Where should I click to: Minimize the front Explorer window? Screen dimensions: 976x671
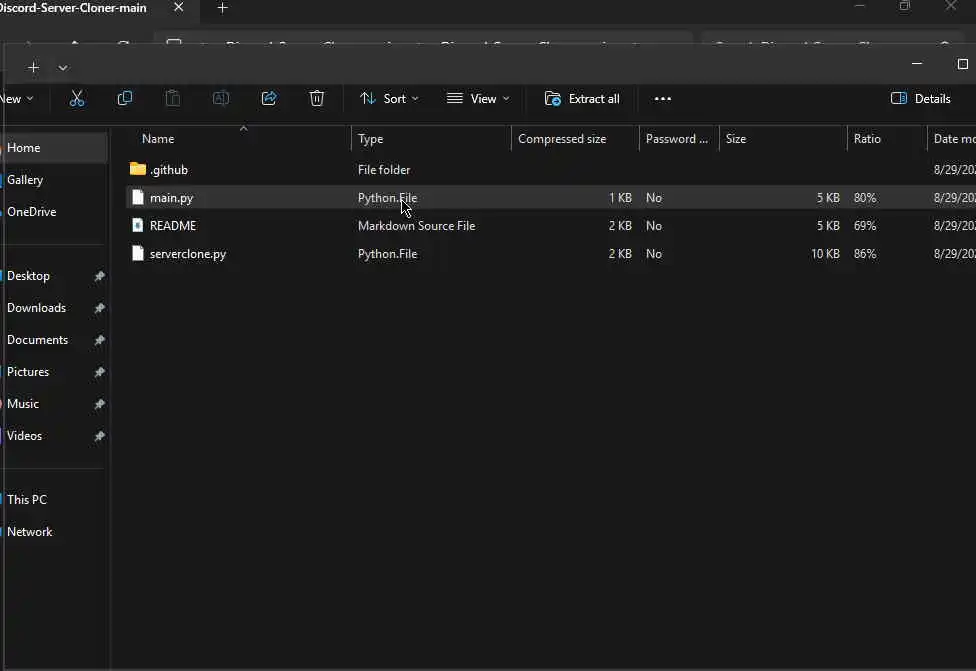tap(917, 63)
